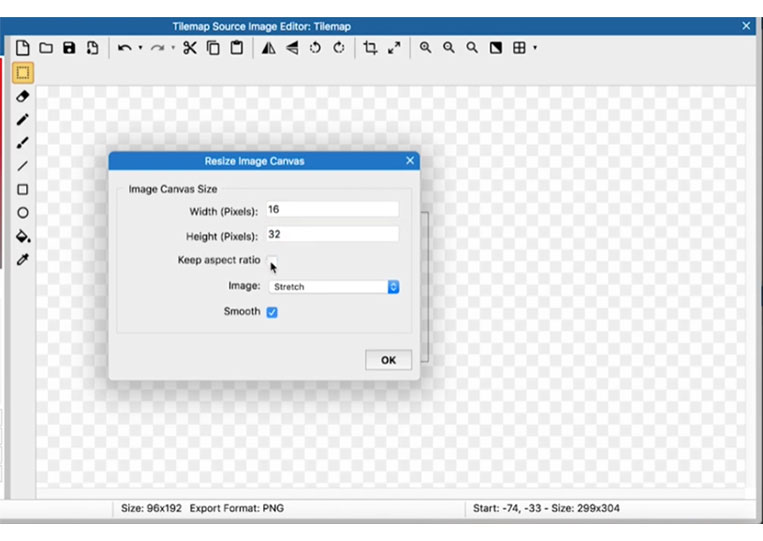Screen dimensions: 763x541
Task: Select the Paint Bucket fill tool
Action: (23, 236)
